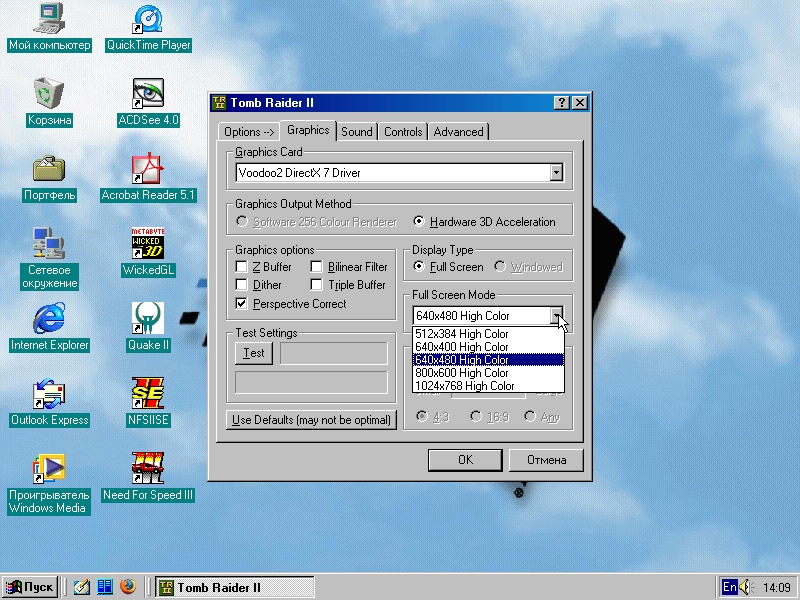800x600 pixels.
Task: Open the Advanced tab
Action: pos(458,132)
